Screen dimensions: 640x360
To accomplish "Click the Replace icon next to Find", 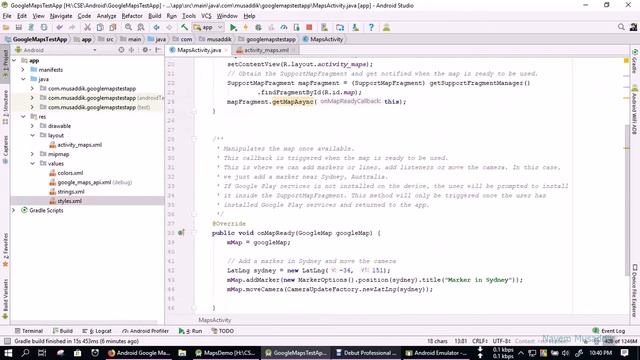I will point(141,27).
